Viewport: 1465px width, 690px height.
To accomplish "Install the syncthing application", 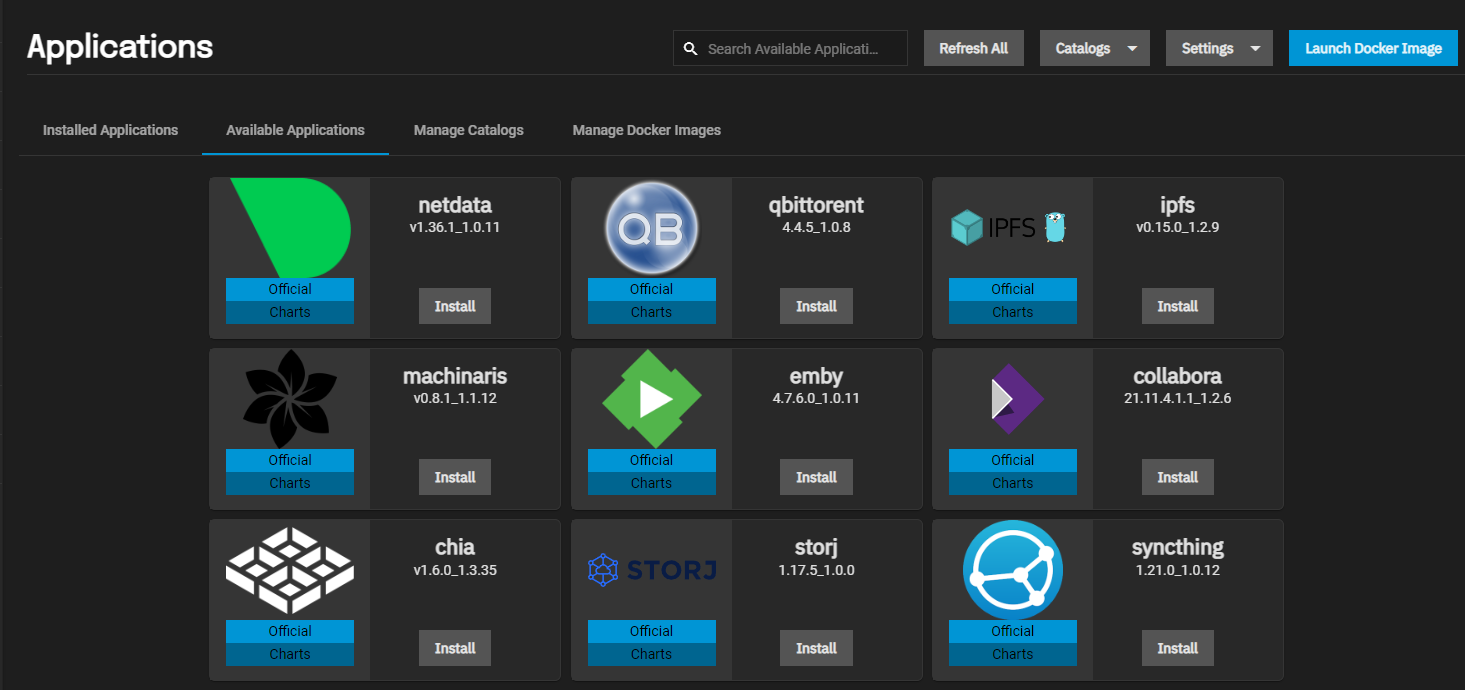I will [x=1177, y=648].
